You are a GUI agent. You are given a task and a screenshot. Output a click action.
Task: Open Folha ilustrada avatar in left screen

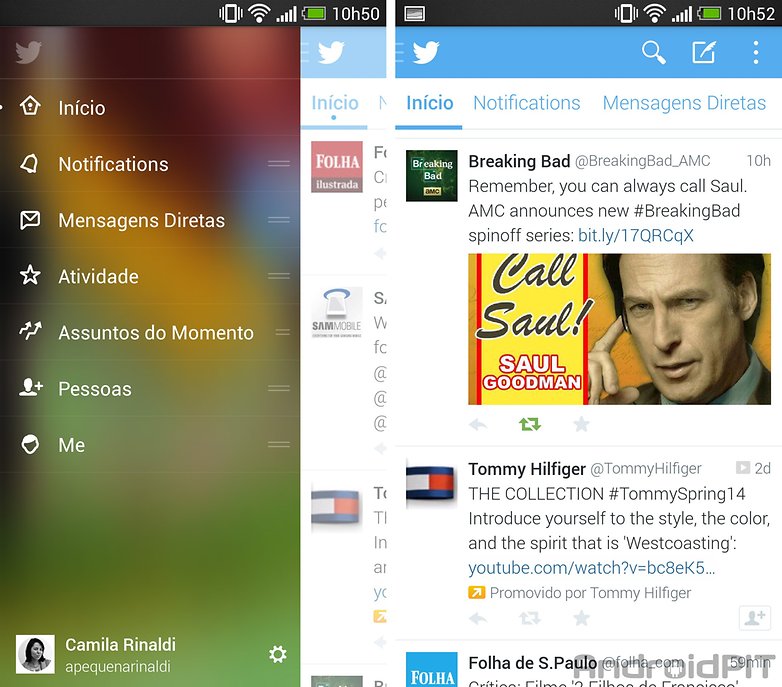(x=337, y=167)
